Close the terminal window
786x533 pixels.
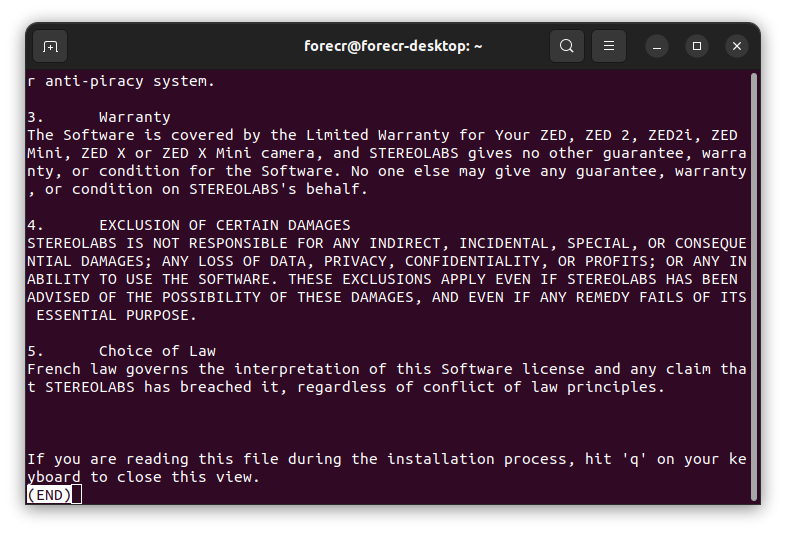click(737, 46)
